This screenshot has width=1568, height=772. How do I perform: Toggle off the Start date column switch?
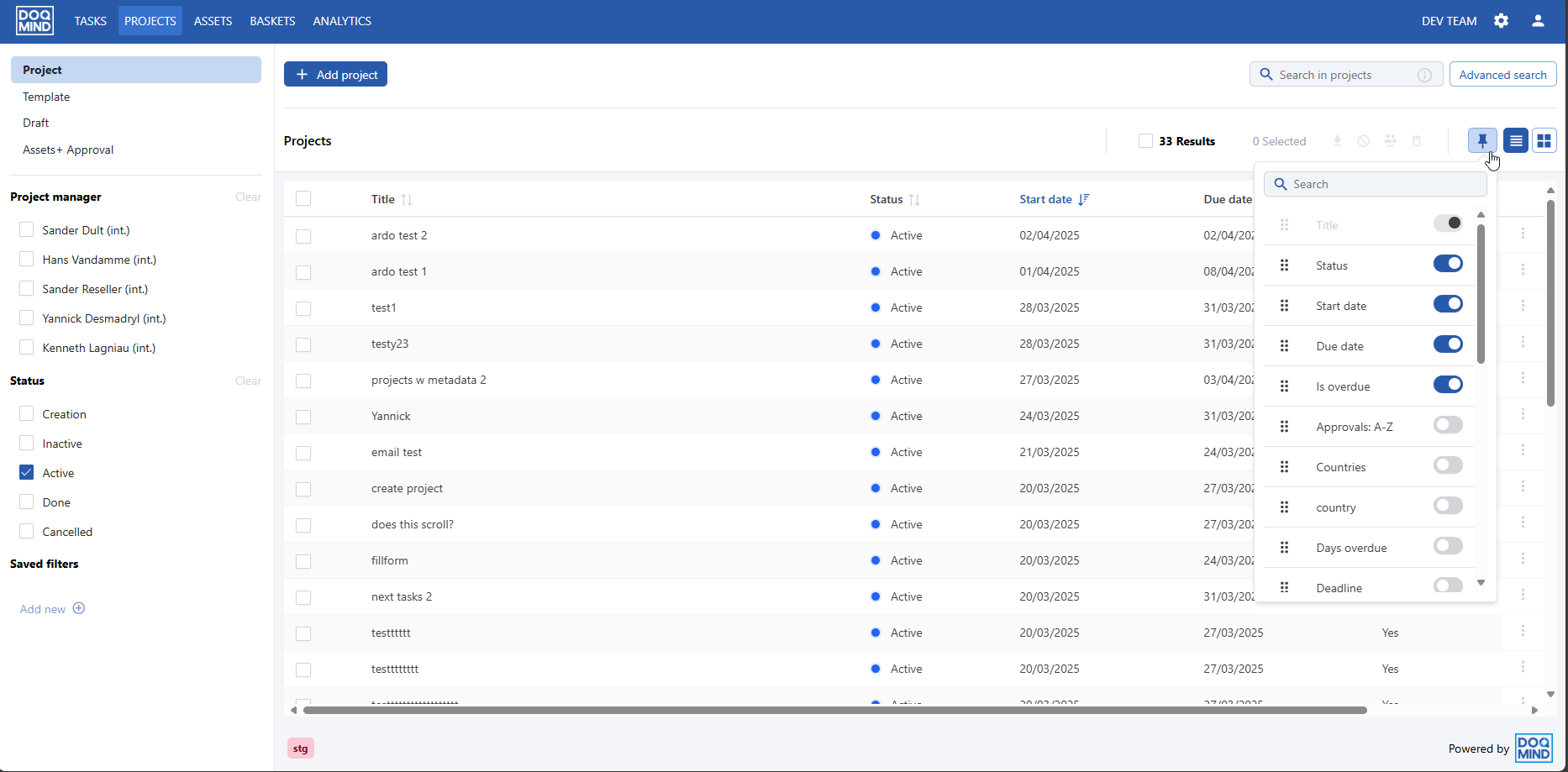pos(1448,304)
